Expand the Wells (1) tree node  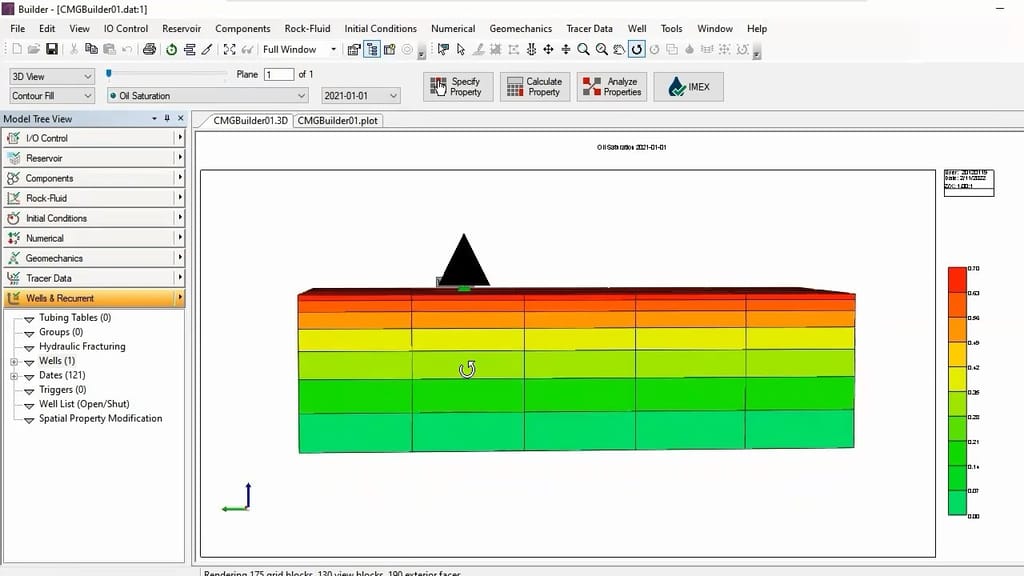(14, 361)
